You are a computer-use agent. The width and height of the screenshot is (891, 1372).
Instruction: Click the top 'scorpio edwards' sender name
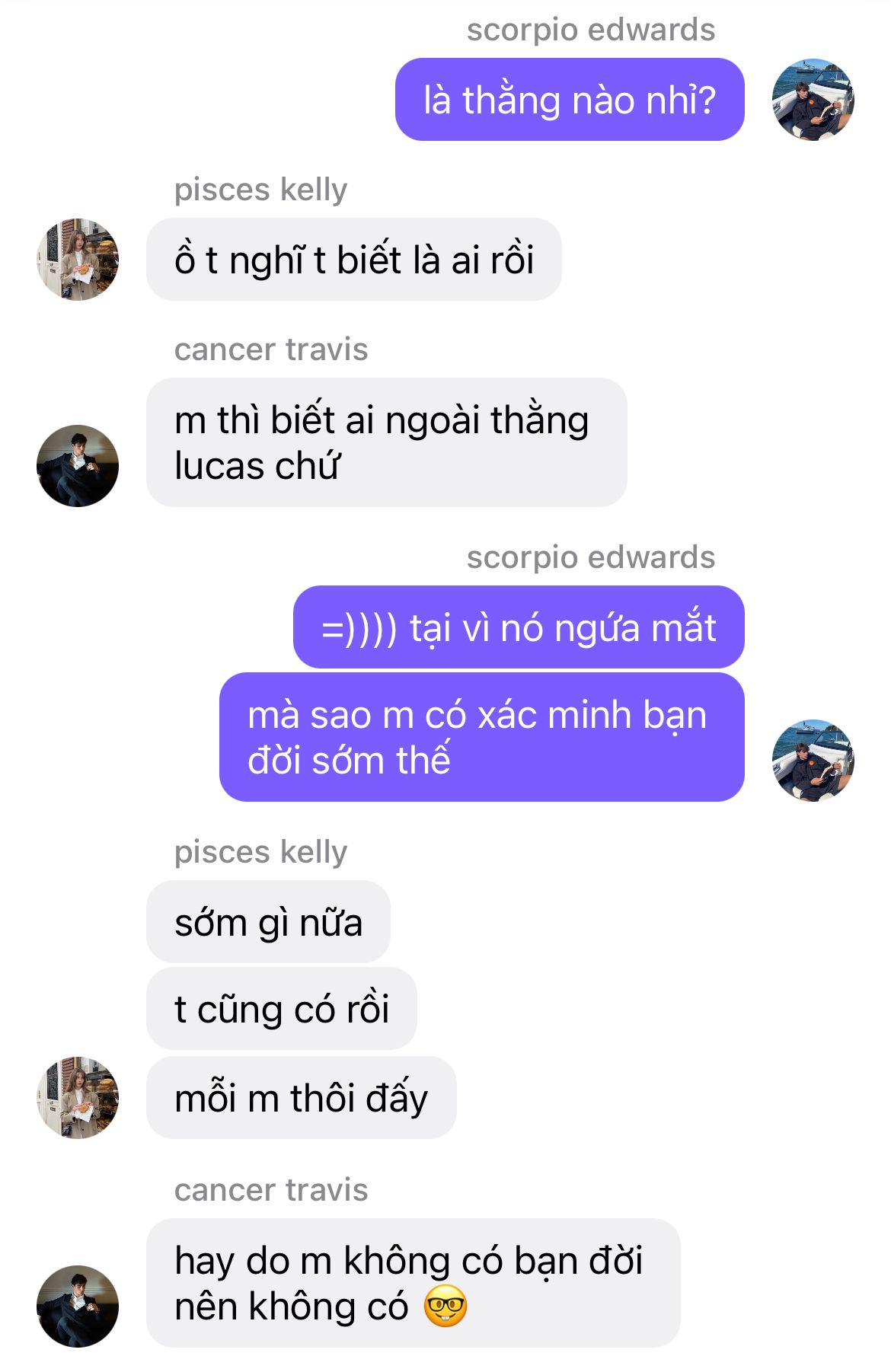coord(591,30)
